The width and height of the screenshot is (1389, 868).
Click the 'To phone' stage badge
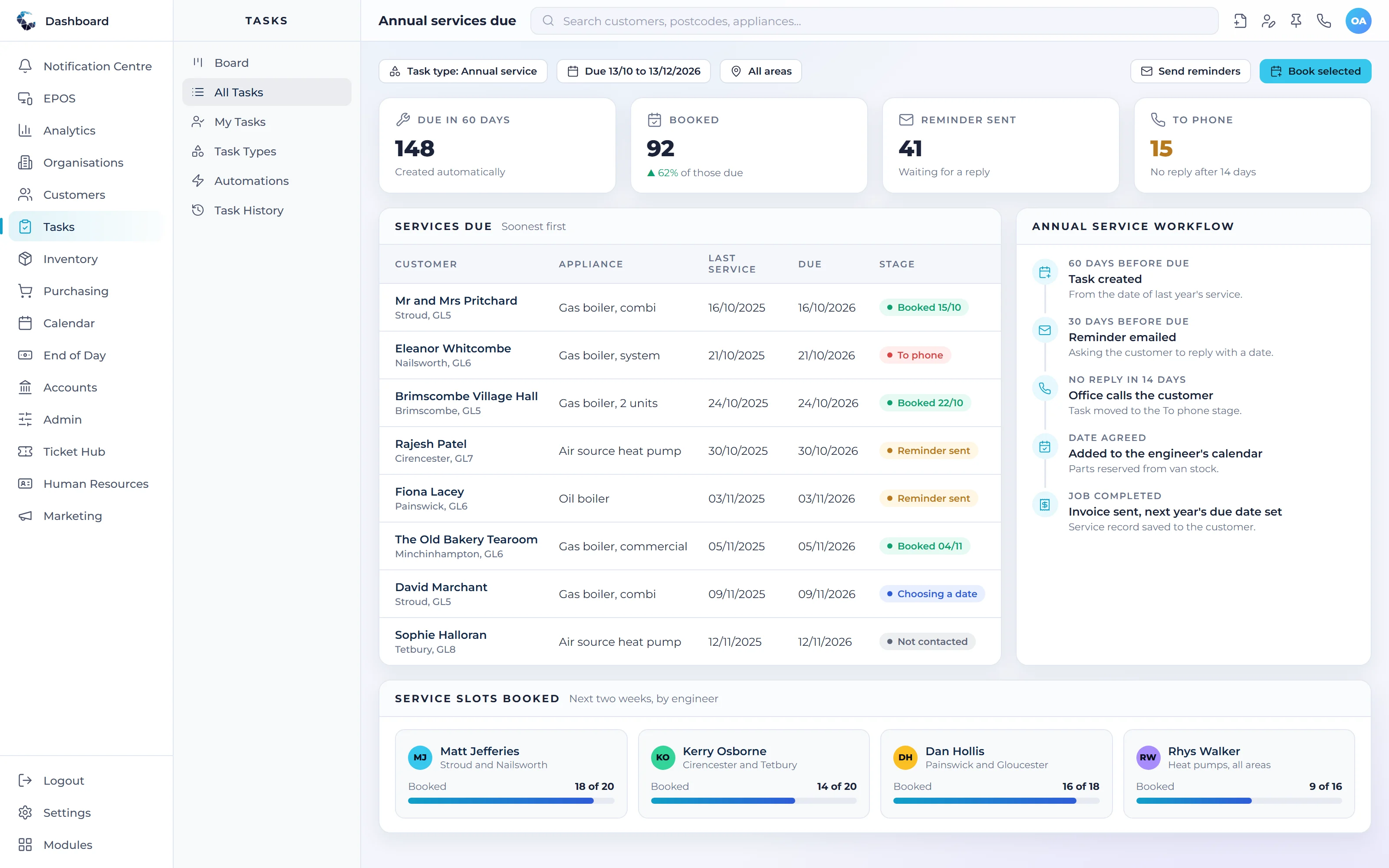coord(915,355)
